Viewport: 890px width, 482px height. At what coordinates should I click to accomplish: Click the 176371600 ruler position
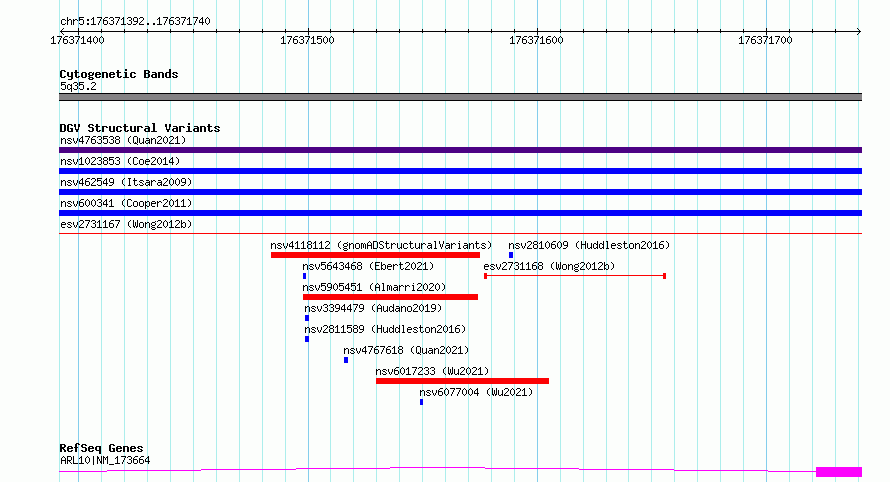536,40
